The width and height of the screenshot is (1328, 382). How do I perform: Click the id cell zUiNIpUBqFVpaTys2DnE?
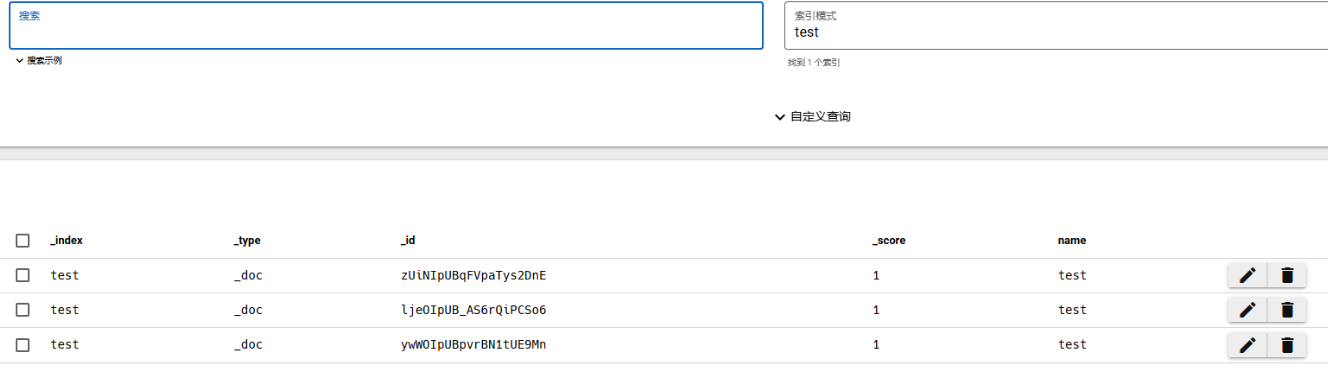473,276
